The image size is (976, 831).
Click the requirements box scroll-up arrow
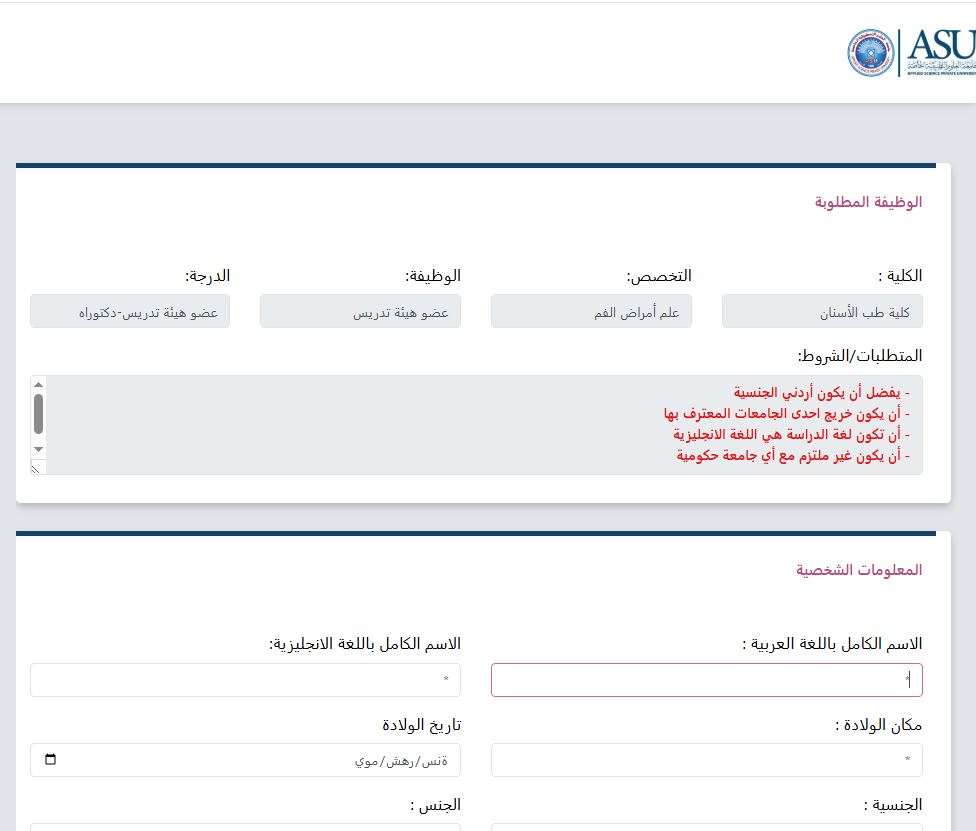tap(38, 384)
